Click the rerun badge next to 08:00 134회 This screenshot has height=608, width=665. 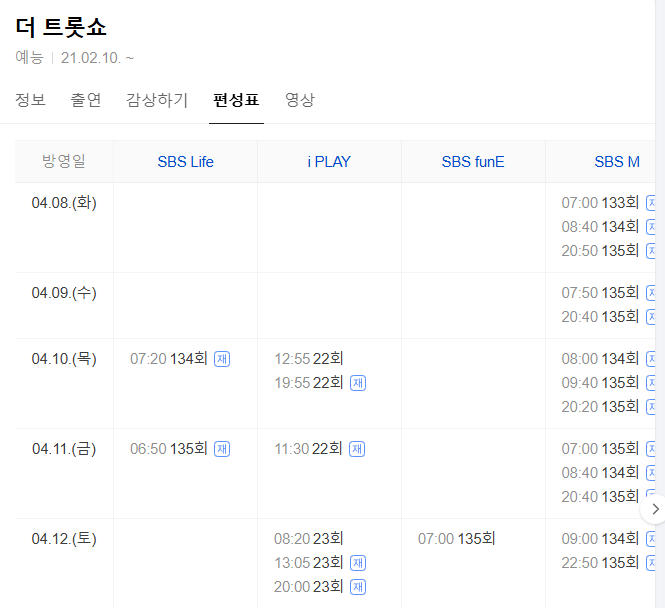651,359
